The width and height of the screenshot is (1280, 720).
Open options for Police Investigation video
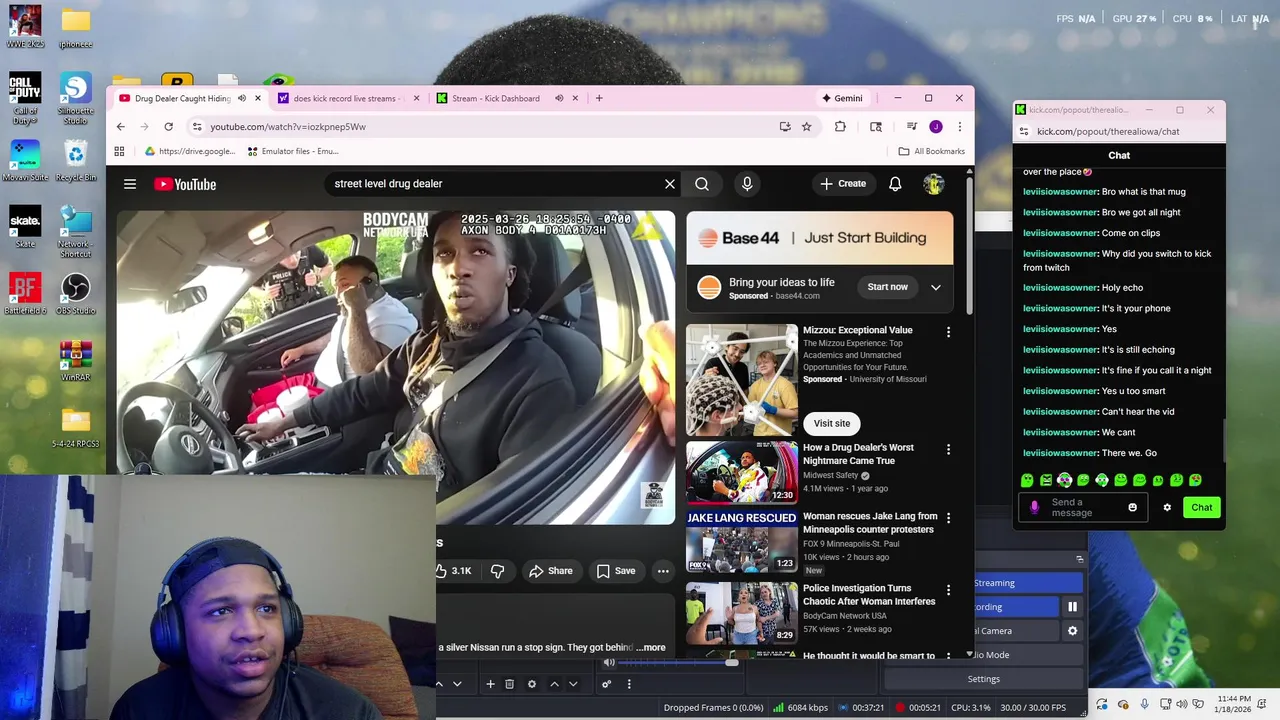[x=948, y=591]
